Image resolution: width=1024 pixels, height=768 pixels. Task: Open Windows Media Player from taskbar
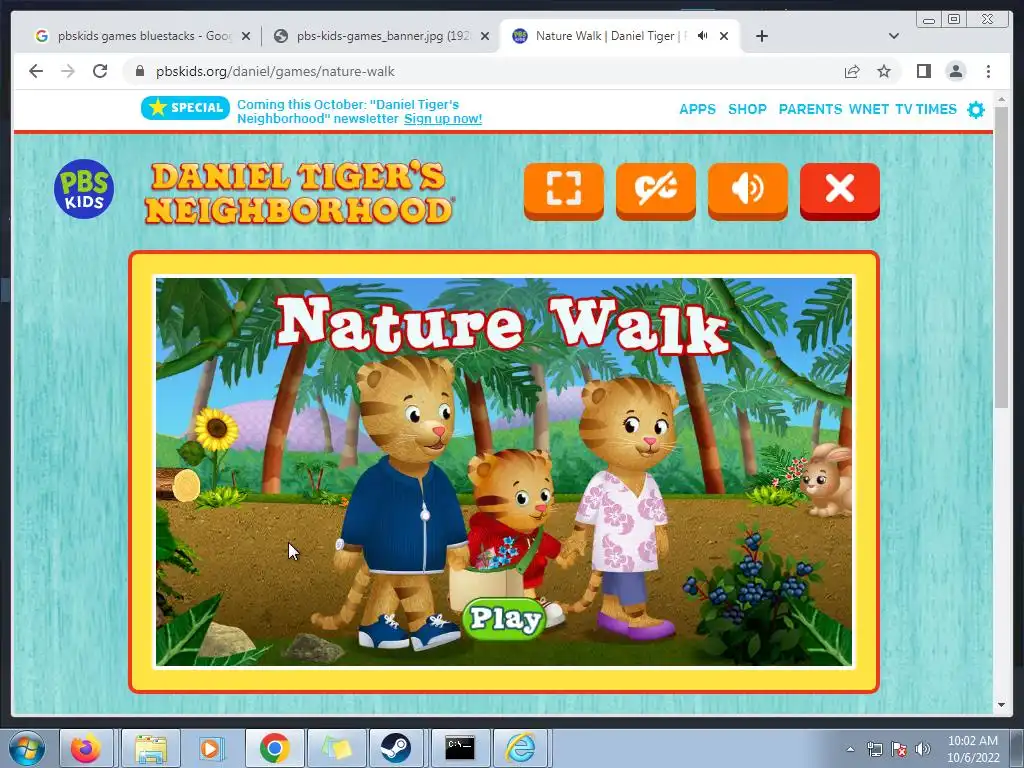click(x=211, y=748)
